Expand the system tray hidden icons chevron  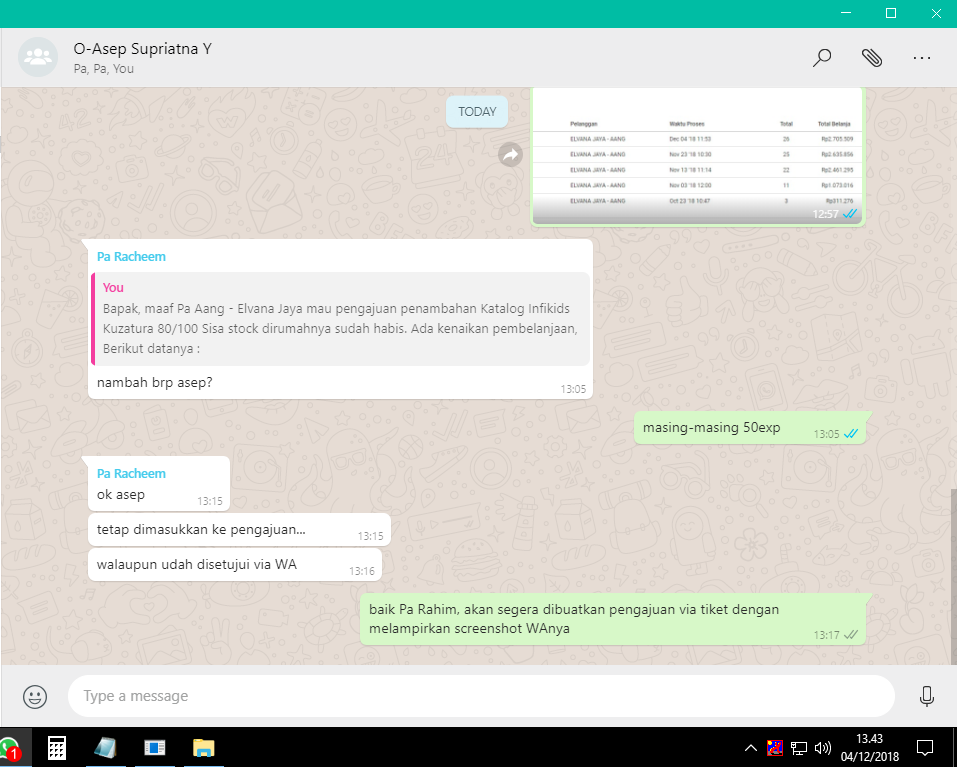pos(751,748)
